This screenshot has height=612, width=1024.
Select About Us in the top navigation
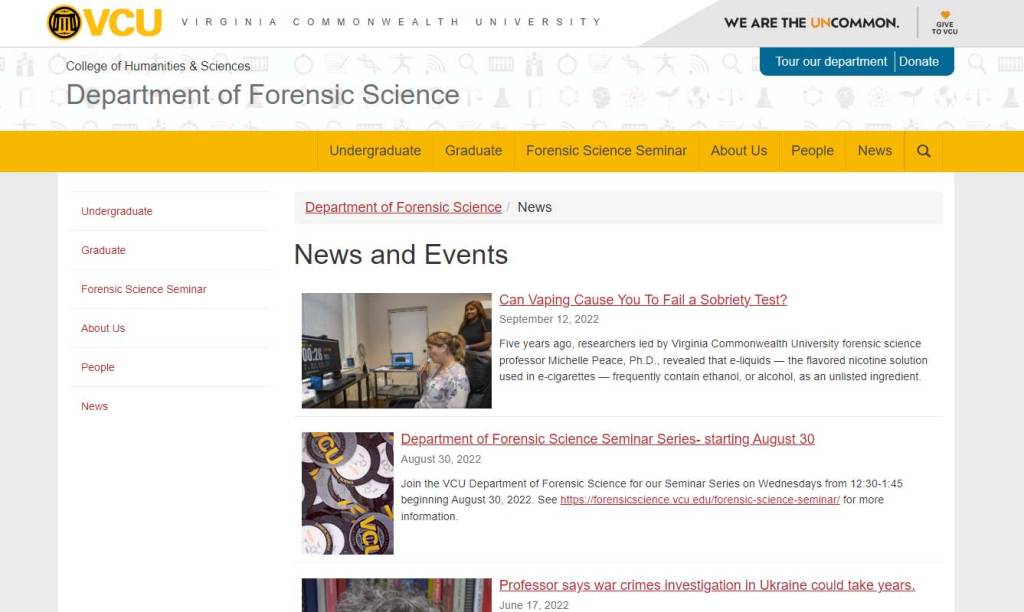pos(739,151)
